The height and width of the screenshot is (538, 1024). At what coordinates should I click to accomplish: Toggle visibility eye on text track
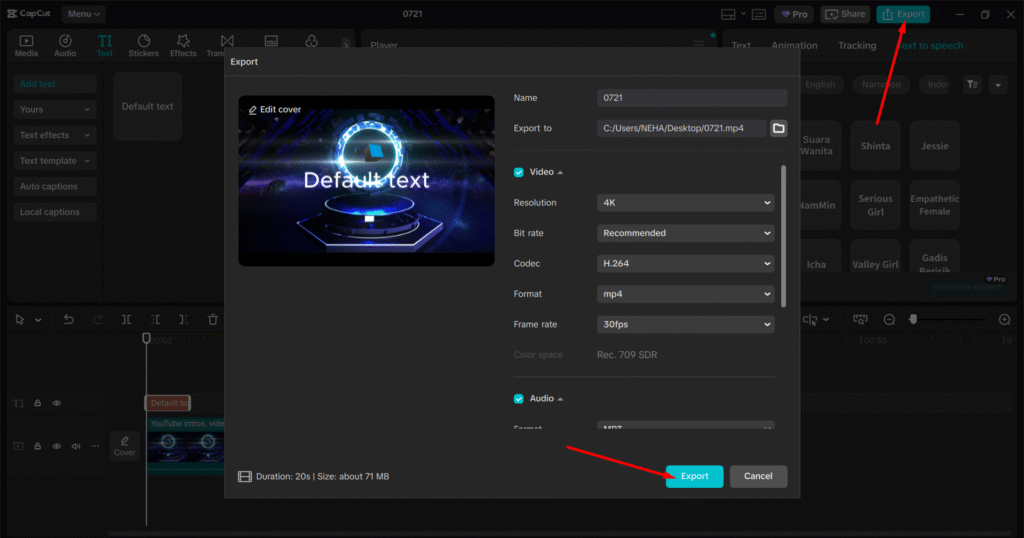tap(57, 403)
